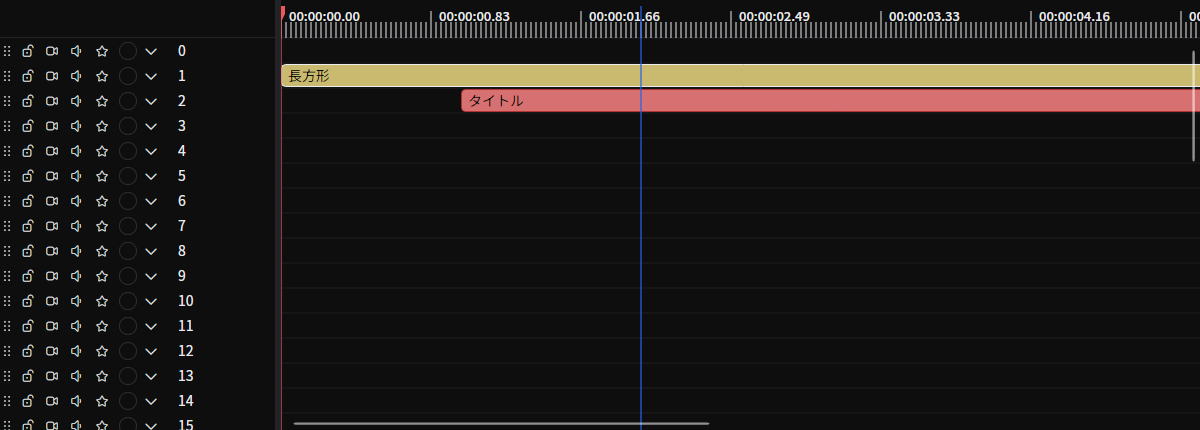The height and width of the screenshot is (430, 1200).
Task: Select the layer 14 number label
Action: [185, 401]
